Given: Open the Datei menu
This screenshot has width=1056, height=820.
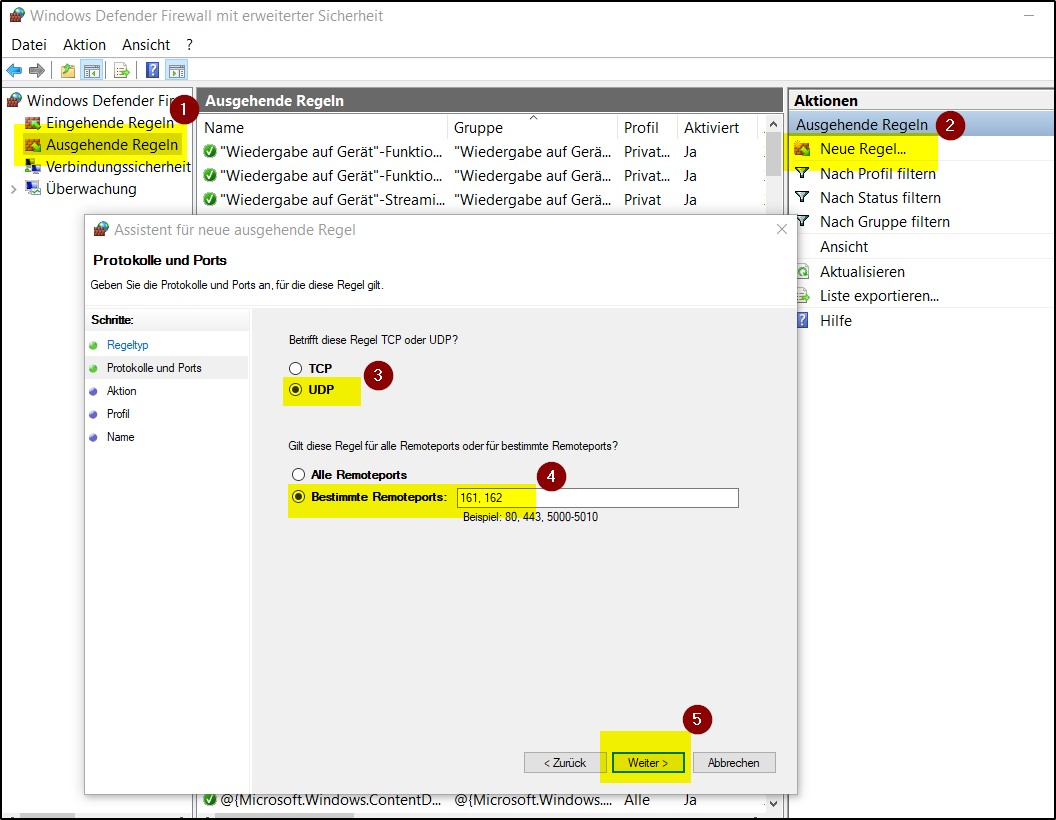Looking at the screenshot, I should 29,44.
